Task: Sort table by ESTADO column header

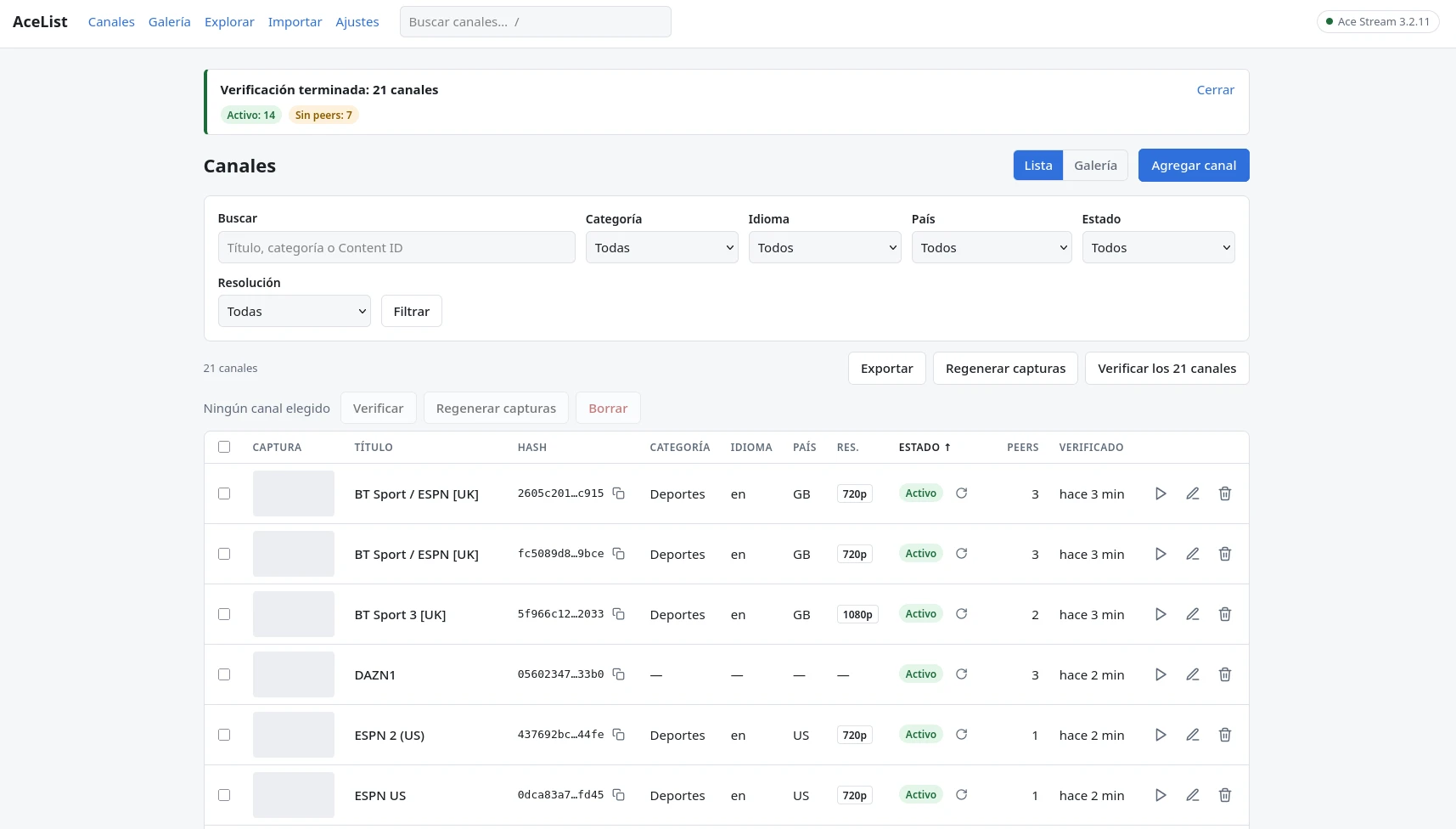Action: [x=925, y=448]
